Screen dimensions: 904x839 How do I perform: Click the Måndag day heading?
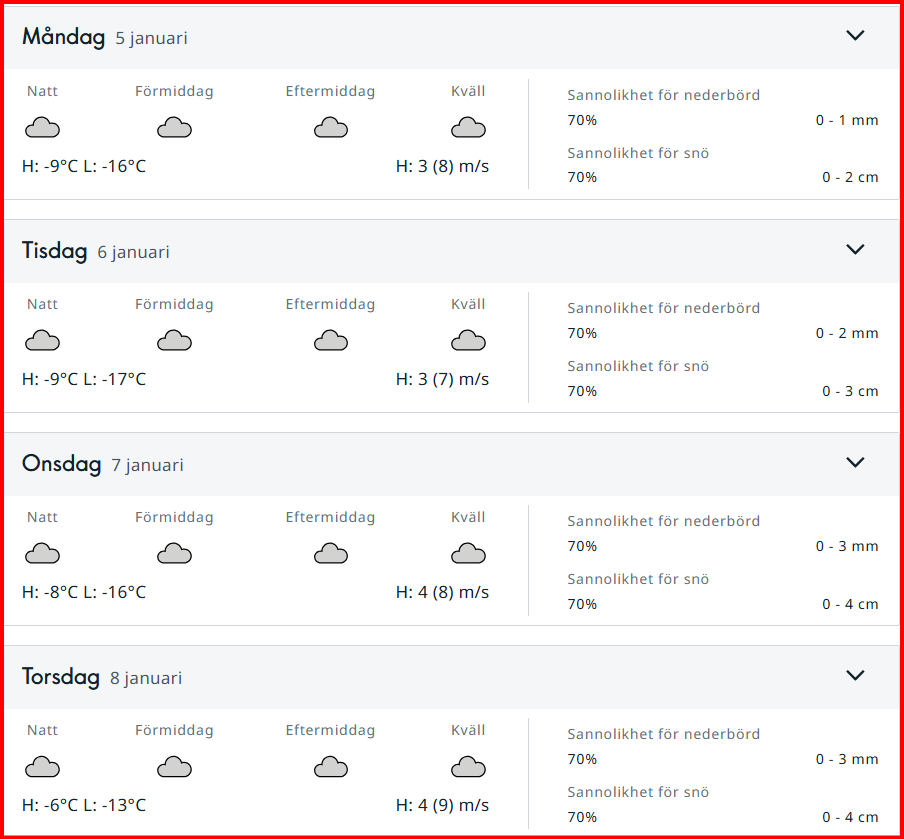(x=63, y=37)
